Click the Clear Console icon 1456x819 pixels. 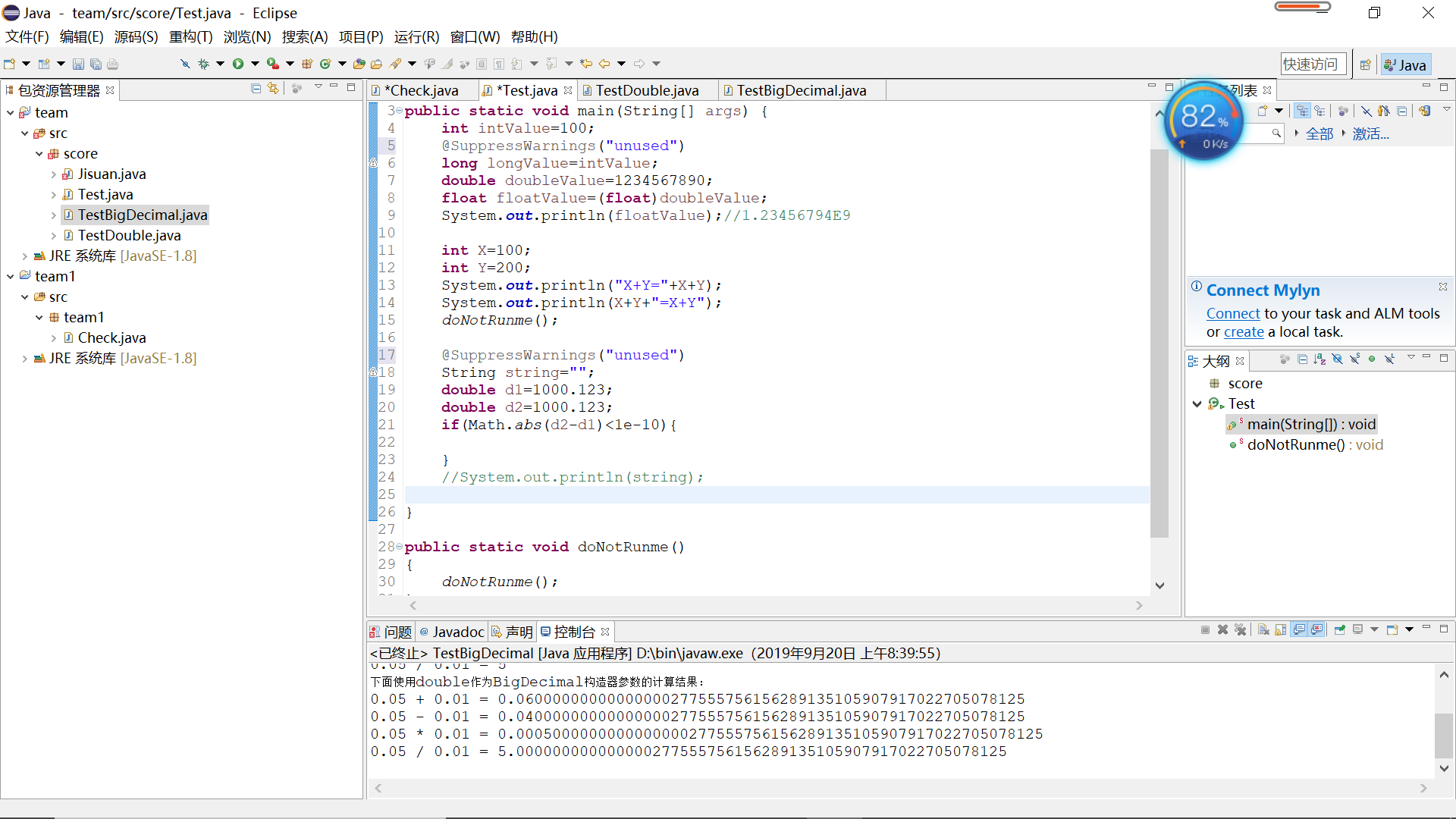coord(1263,629)
